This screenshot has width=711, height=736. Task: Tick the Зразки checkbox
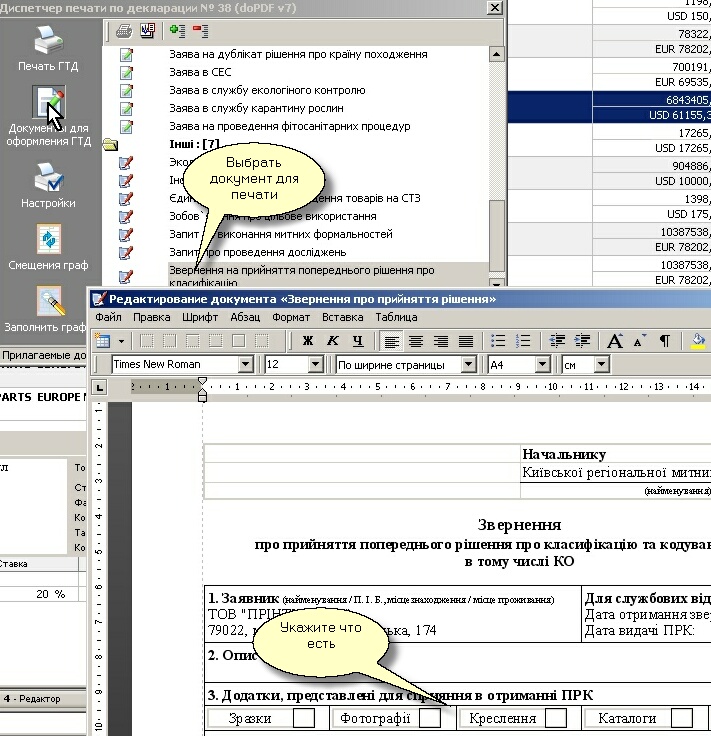point(304,717)
